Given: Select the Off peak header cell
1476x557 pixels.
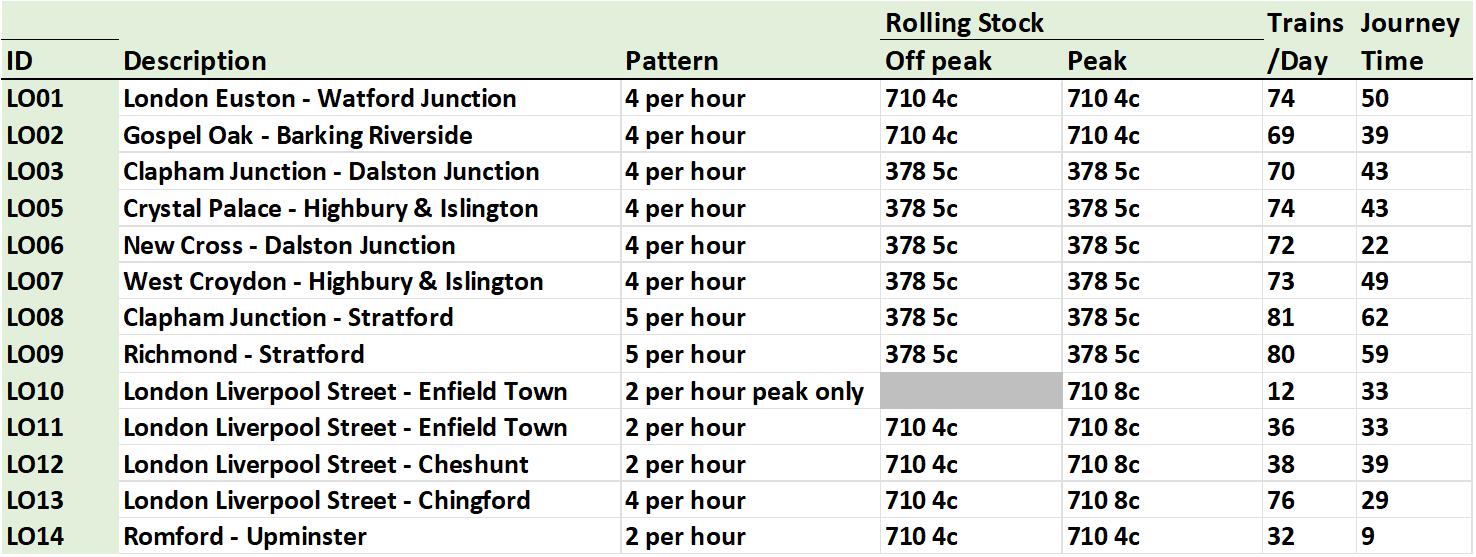Looking at the screenshot, I should (938, 61).
